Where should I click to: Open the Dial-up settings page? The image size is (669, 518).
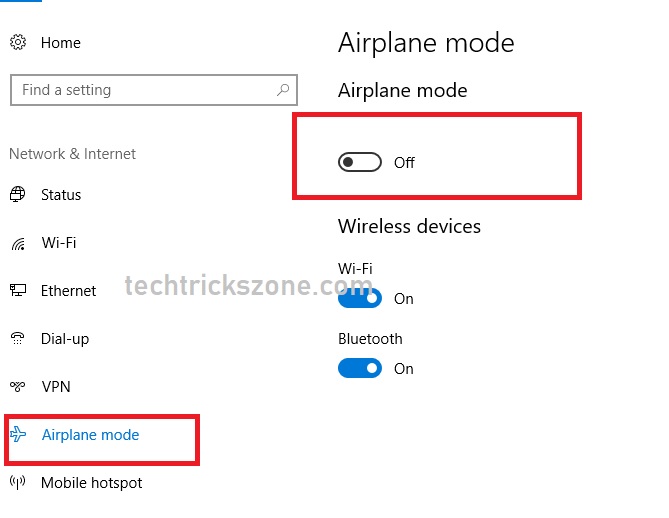click(x=65, y=339)
